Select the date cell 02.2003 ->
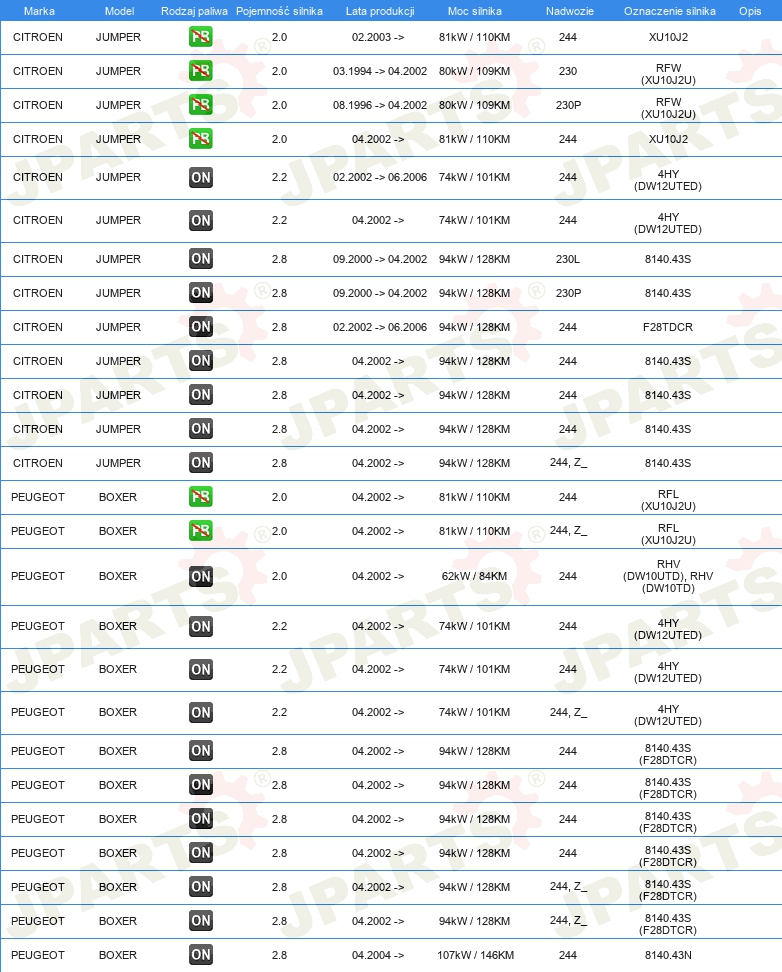The image size is (782, 972). coord(378,37)
